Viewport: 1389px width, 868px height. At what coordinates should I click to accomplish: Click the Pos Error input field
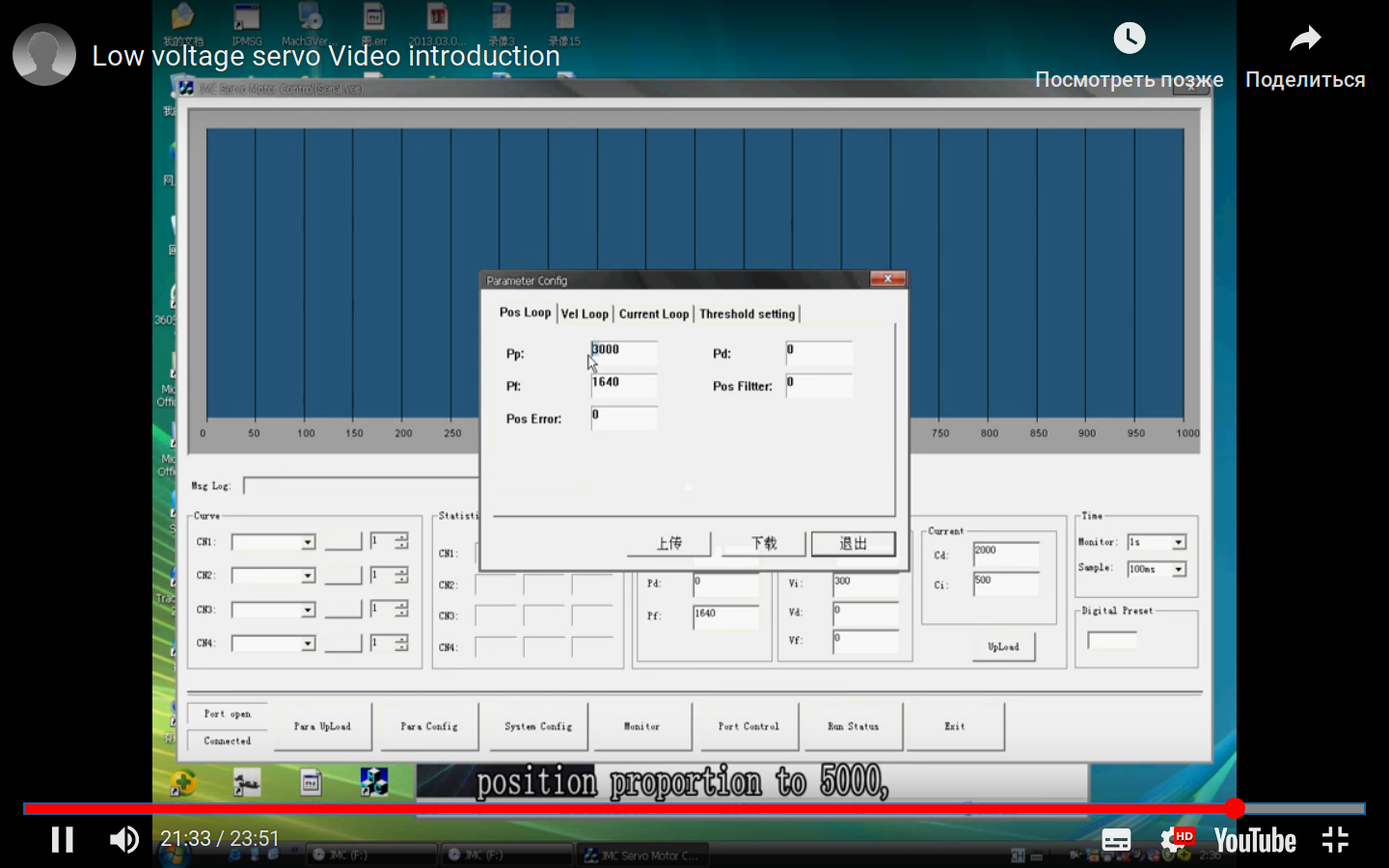[624, 419]
